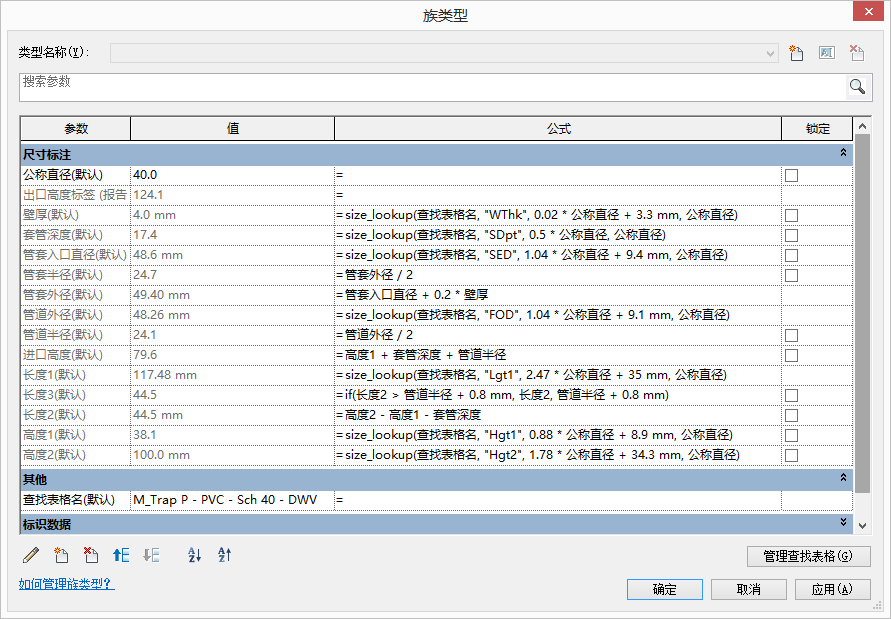Click the delete type icon at top

pos(857,53)
